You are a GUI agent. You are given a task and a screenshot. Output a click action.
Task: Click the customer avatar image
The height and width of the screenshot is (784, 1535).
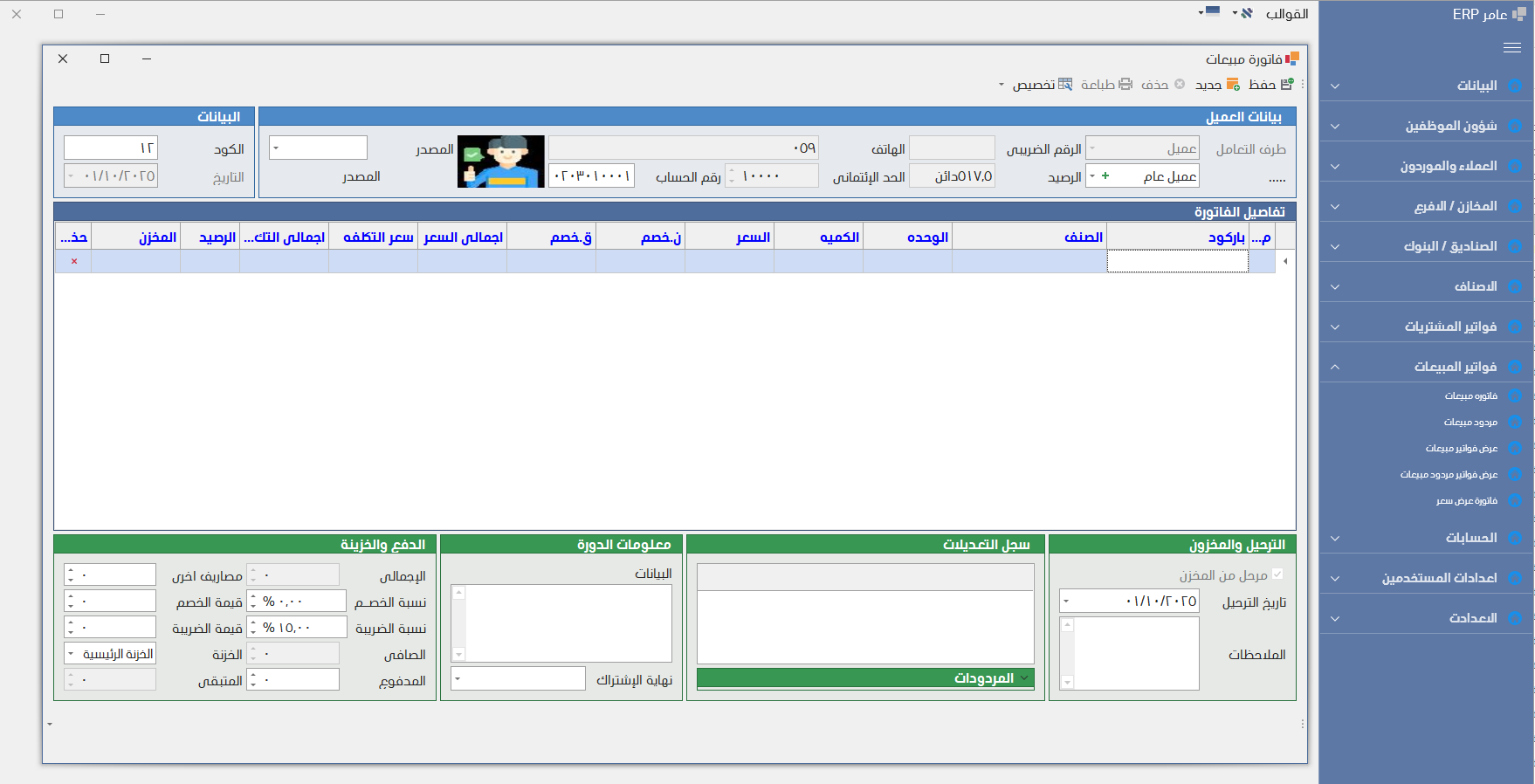pyautogui.click(x=500, y=162)
